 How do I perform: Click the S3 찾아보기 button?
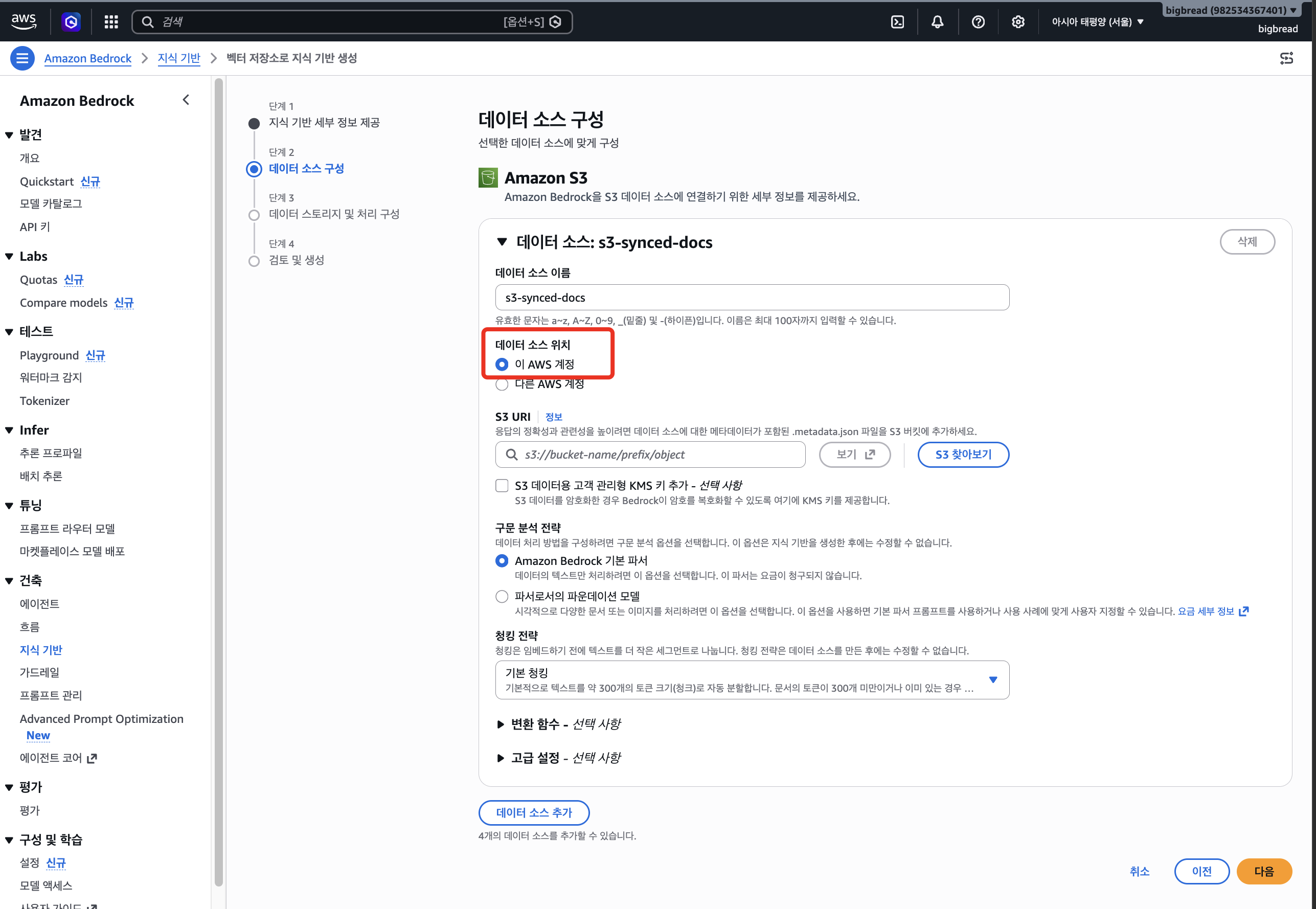pos(963,454)
